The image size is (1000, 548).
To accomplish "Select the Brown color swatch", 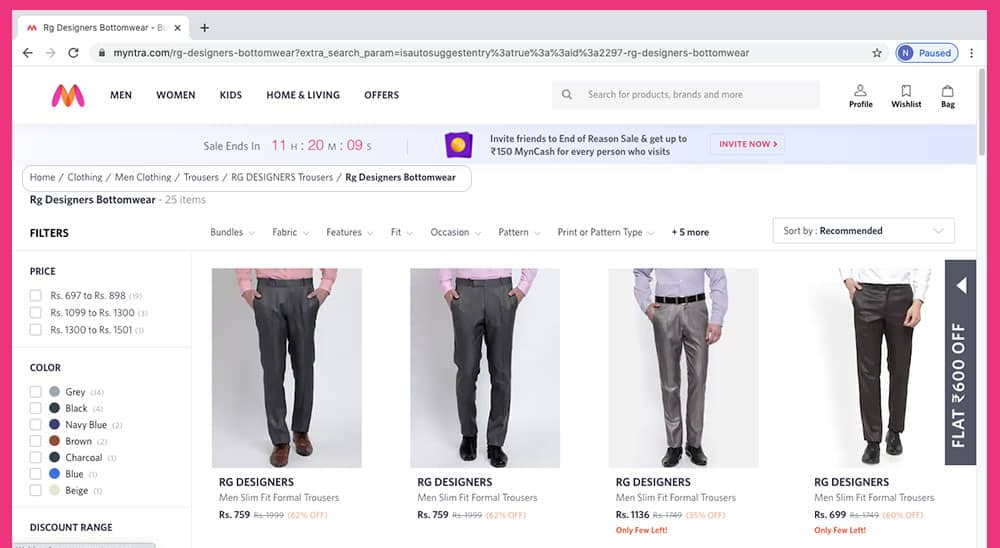I will (55, 441).
